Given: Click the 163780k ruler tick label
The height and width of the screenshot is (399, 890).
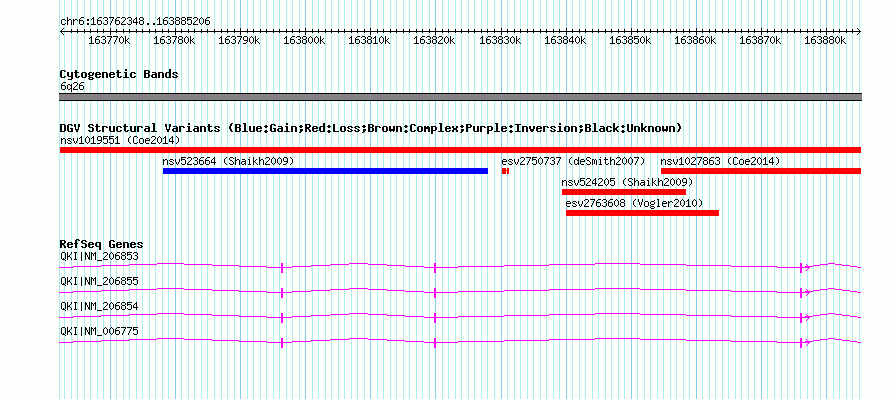Looking at the screenshot, I should [x=175, y=40].
